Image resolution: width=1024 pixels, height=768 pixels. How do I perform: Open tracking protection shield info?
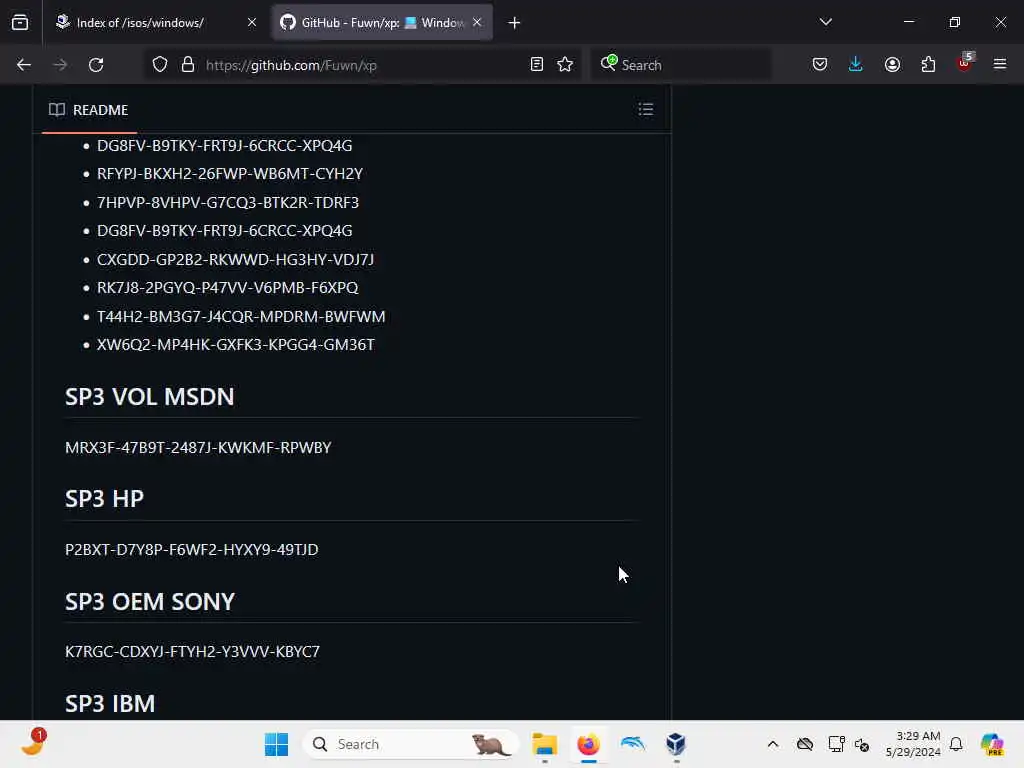point(160,65)
